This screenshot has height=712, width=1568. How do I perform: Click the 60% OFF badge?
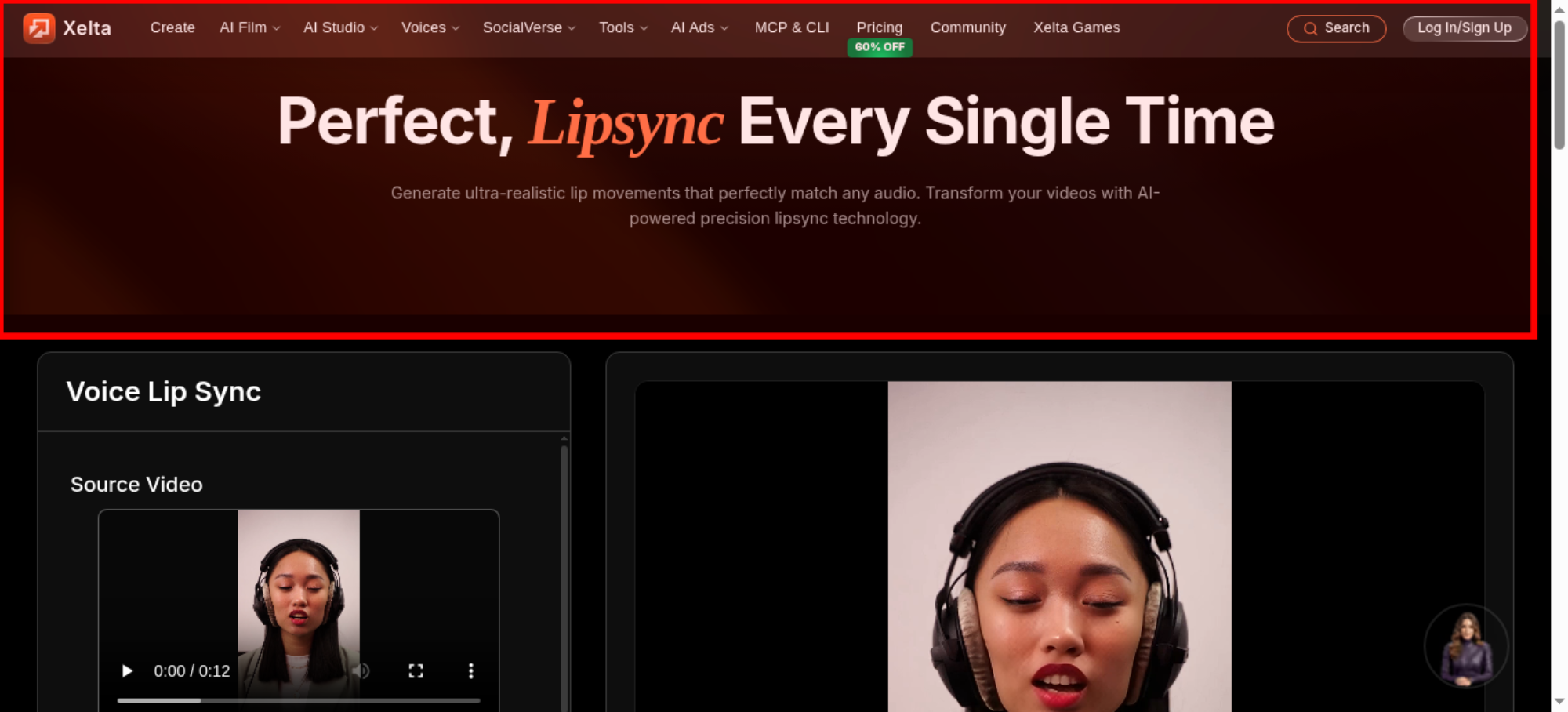coord(880,47)
